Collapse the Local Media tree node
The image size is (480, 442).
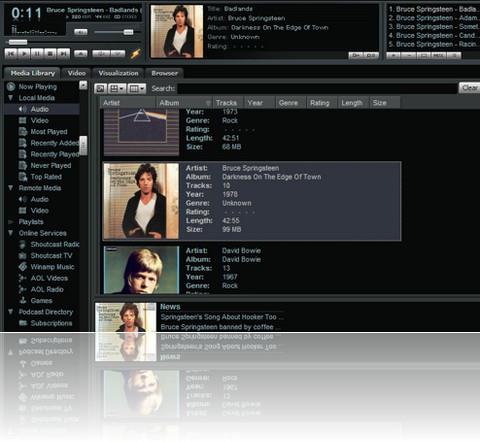(11, 98)
